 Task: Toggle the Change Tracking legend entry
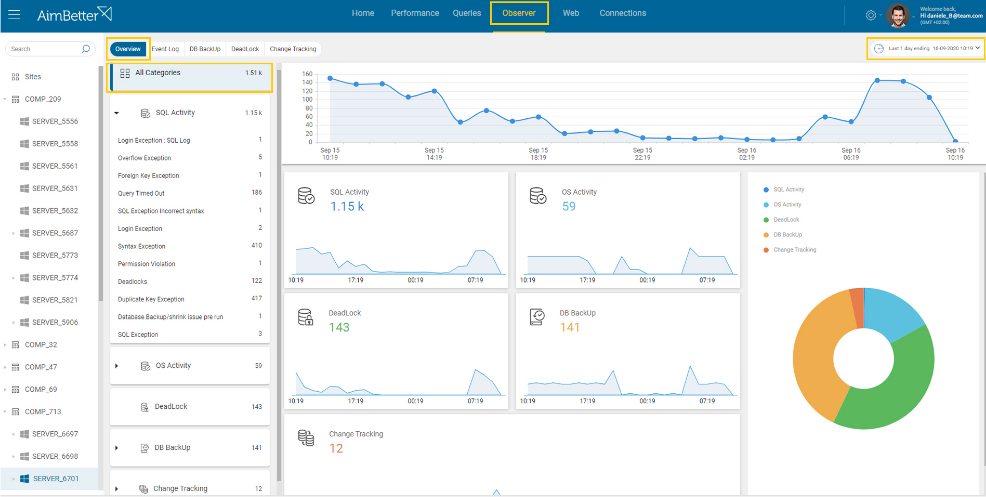pyautogui.click(x=790, y=250)
